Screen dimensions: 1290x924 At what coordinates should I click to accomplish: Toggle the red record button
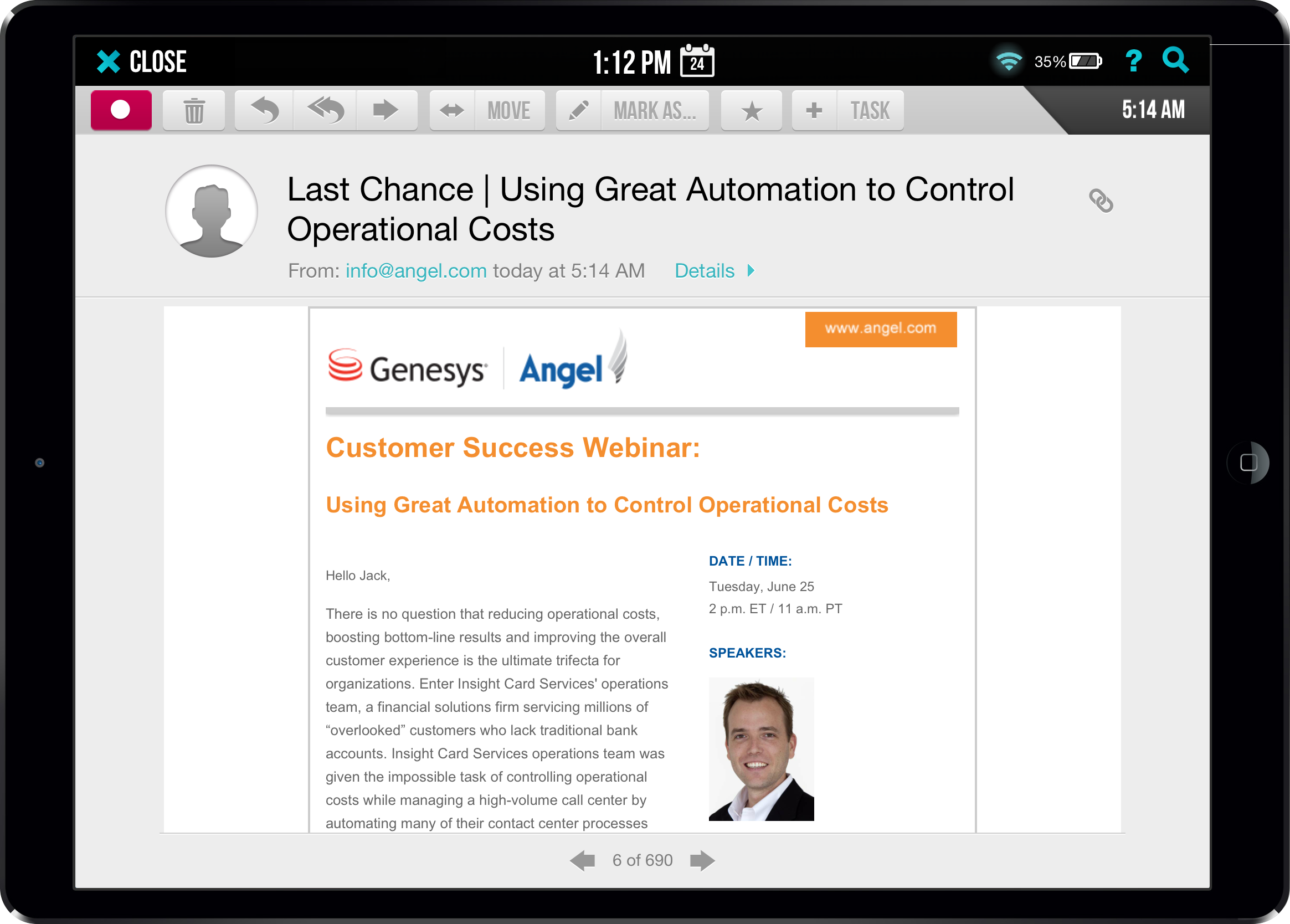tap(121, 110)
